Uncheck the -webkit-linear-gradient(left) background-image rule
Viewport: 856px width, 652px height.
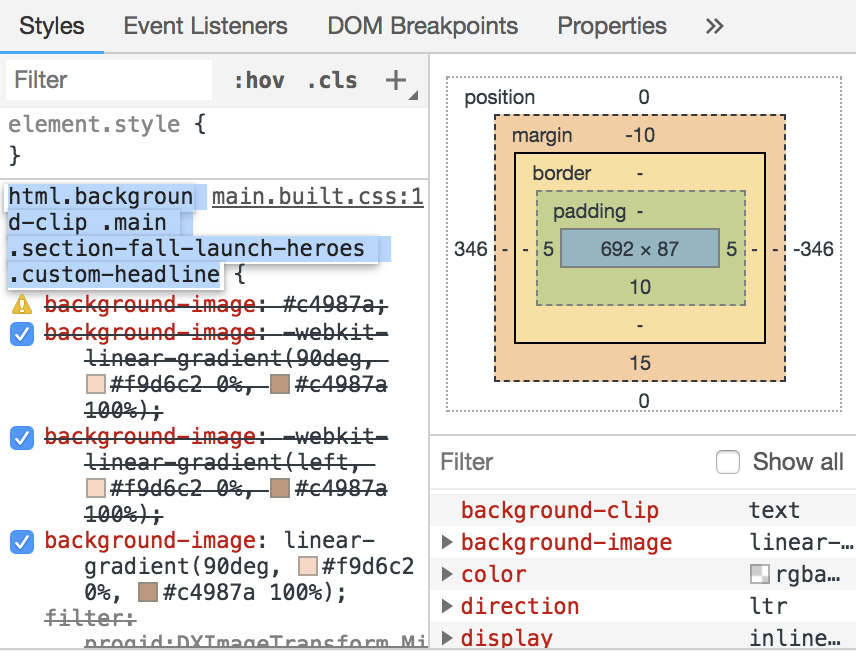tap(22, 437)
